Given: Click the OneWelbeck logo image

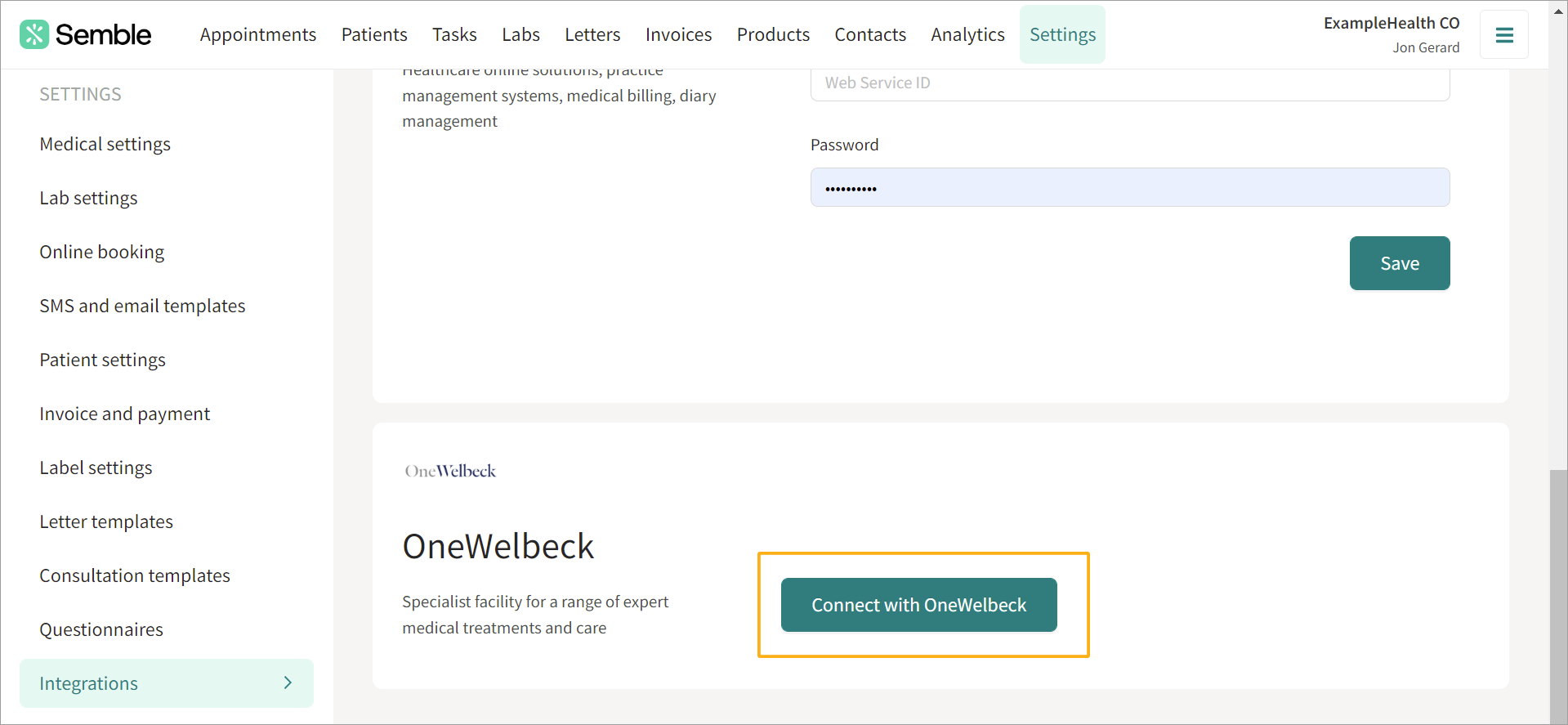Looking at the screenshot, I should (450, 471).
